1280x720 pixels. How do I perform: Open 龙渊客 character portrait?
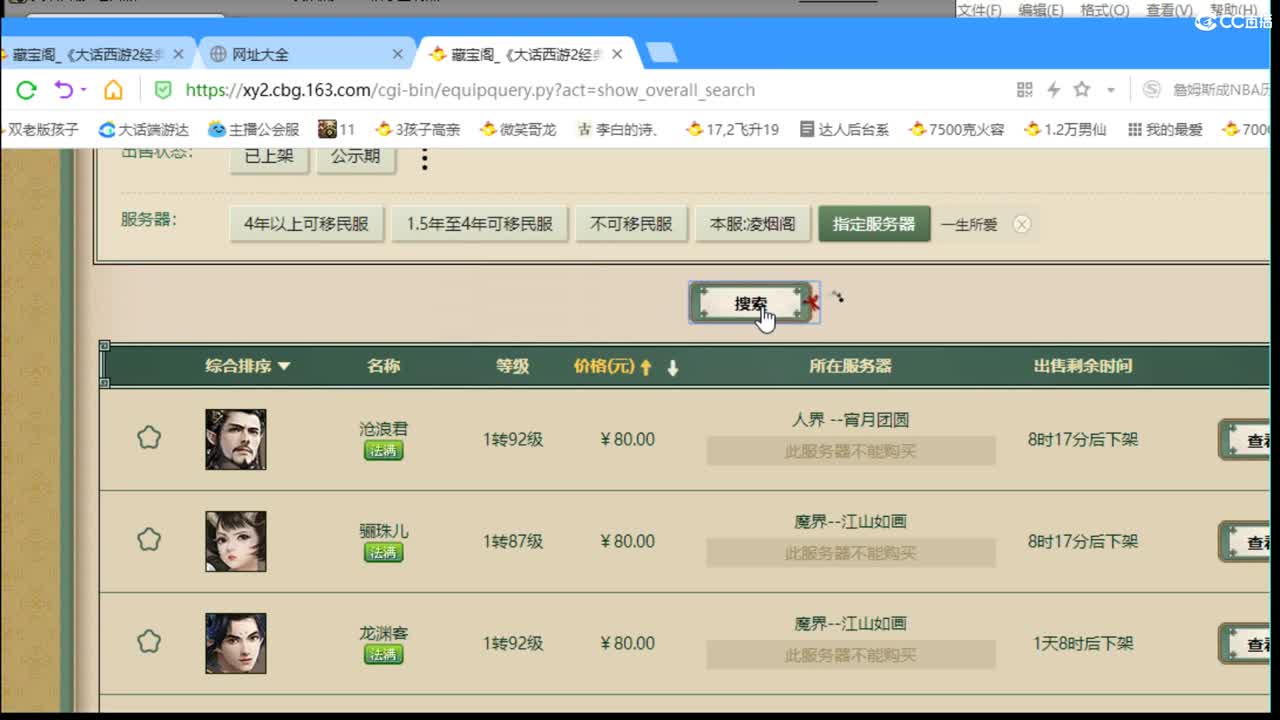(x=236, y=643)
